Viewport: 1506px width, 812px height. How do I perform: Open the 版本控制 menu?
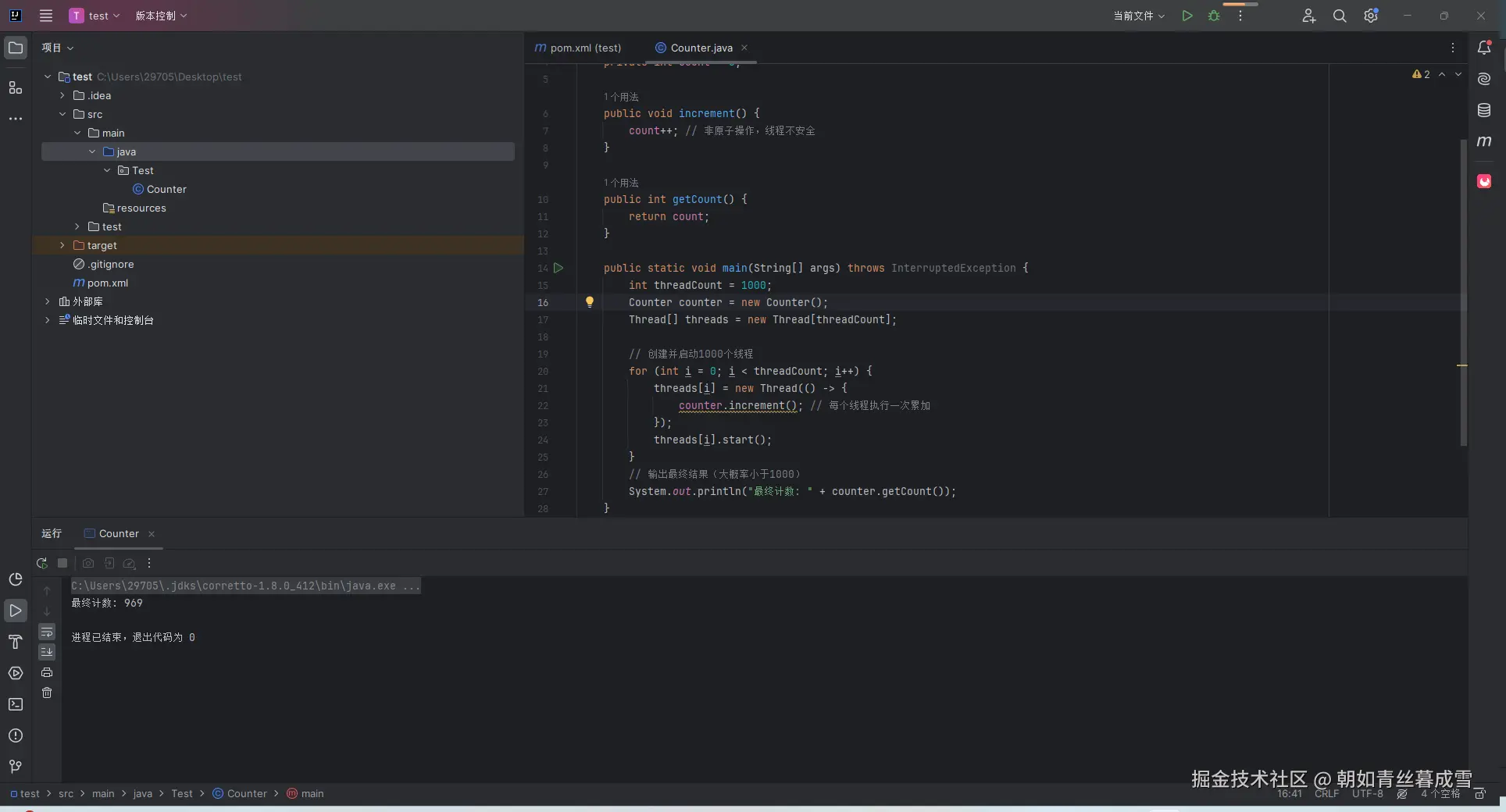(x=161, y=16)
